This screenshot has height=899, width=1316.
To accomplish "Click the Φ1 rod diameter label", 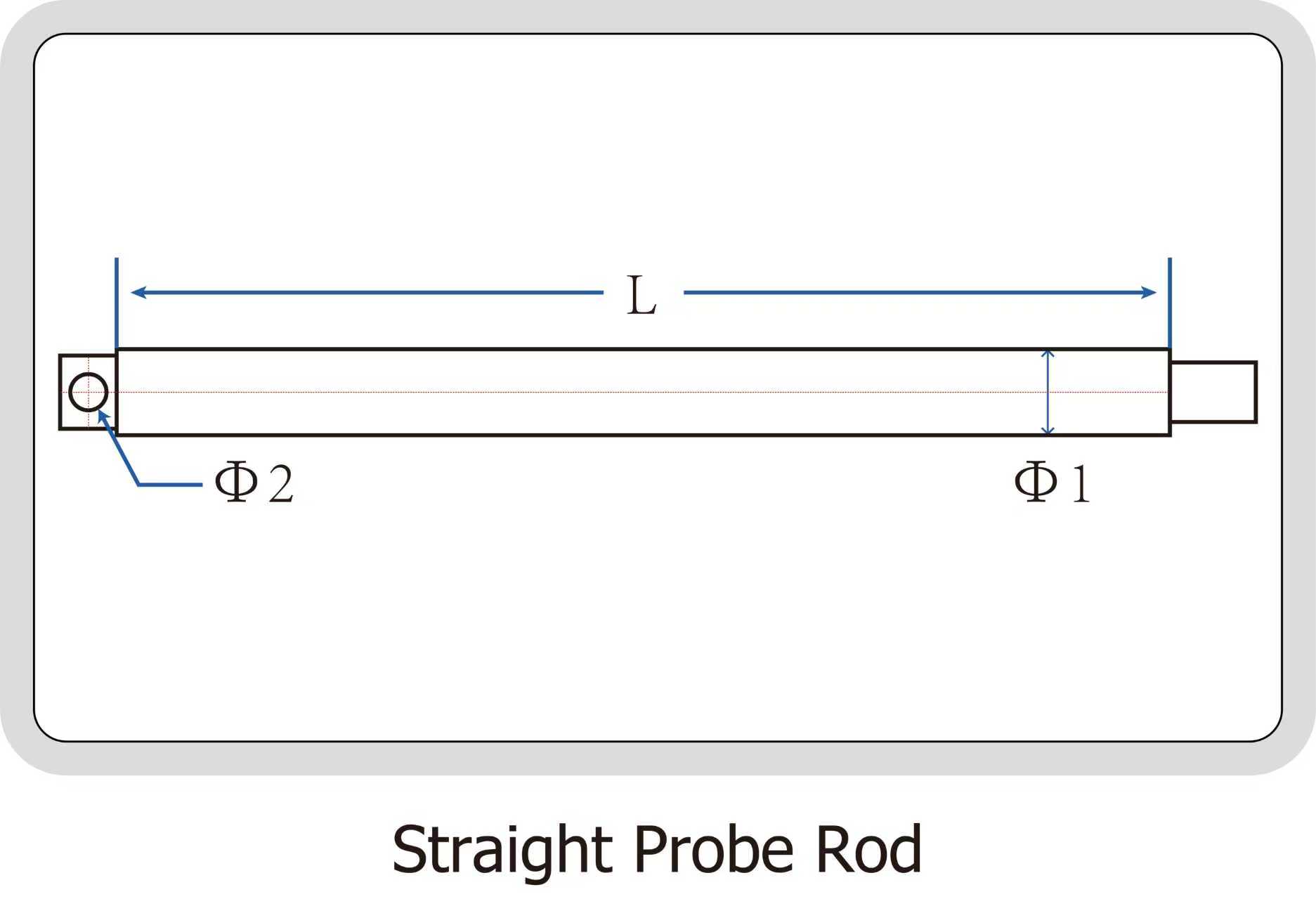I will [x=1052, y=483].
